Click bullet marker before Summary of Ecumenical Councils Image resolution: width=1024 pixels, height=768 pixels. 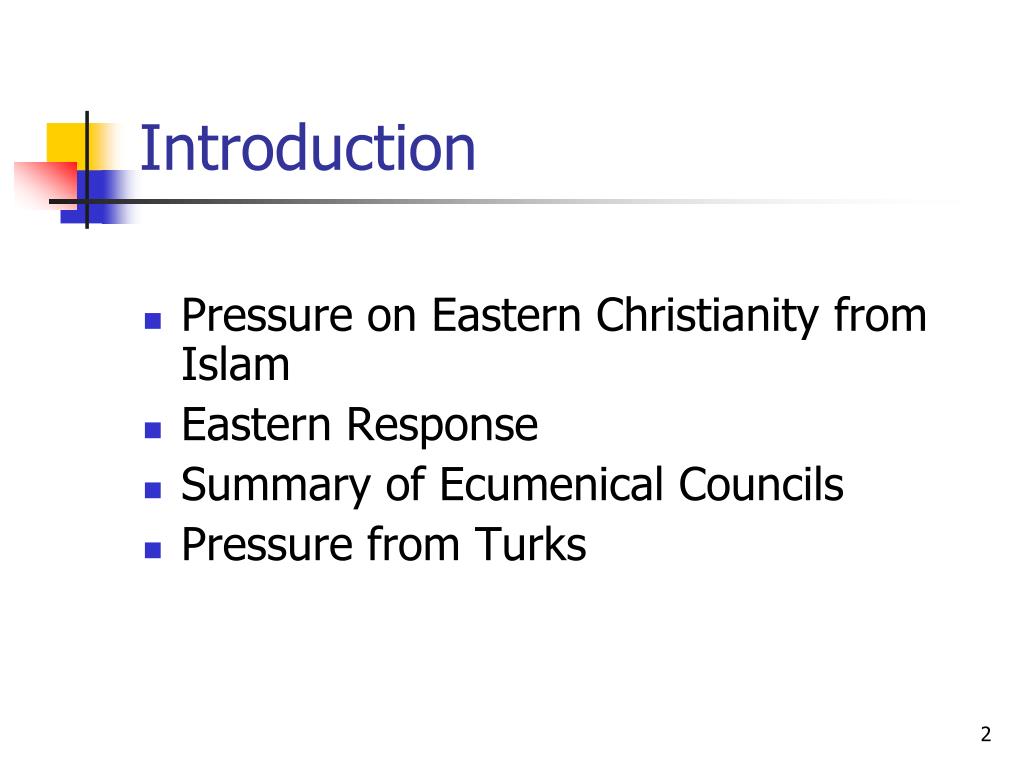(x=153, y=490)
